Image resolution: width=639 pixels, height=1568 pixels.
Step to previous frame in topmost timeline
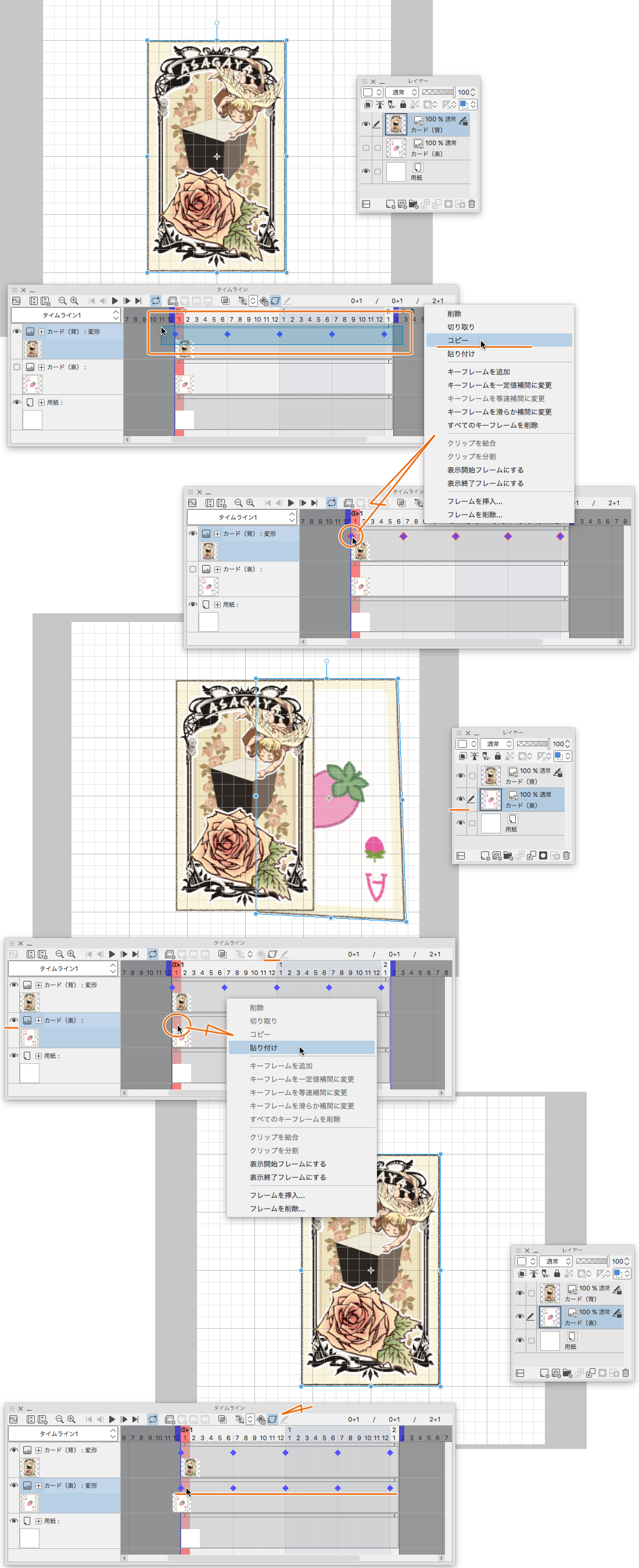point(103,301)
